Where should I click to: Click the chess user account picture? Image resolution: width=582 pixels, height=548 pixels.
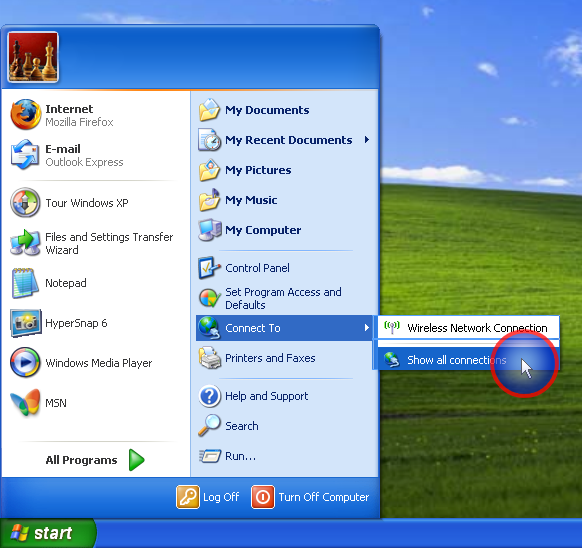click(33, 57)
